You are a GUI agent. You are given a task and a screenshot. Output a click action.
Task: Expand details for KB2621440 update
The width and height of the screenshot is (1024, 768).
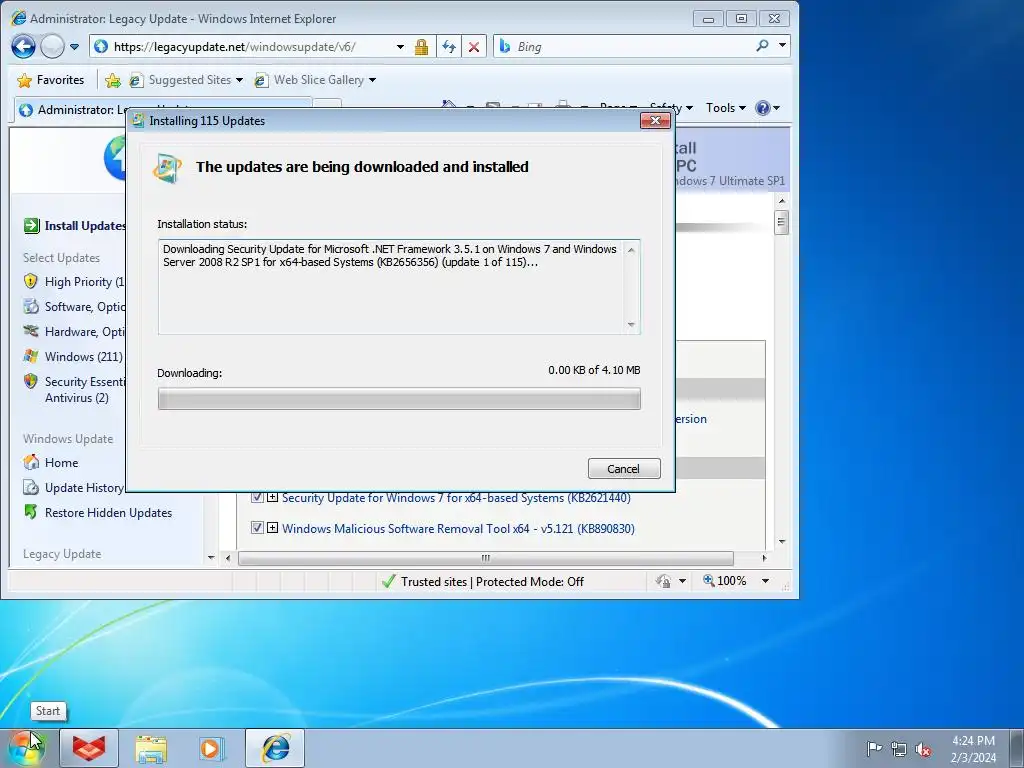tap(272, 497)
